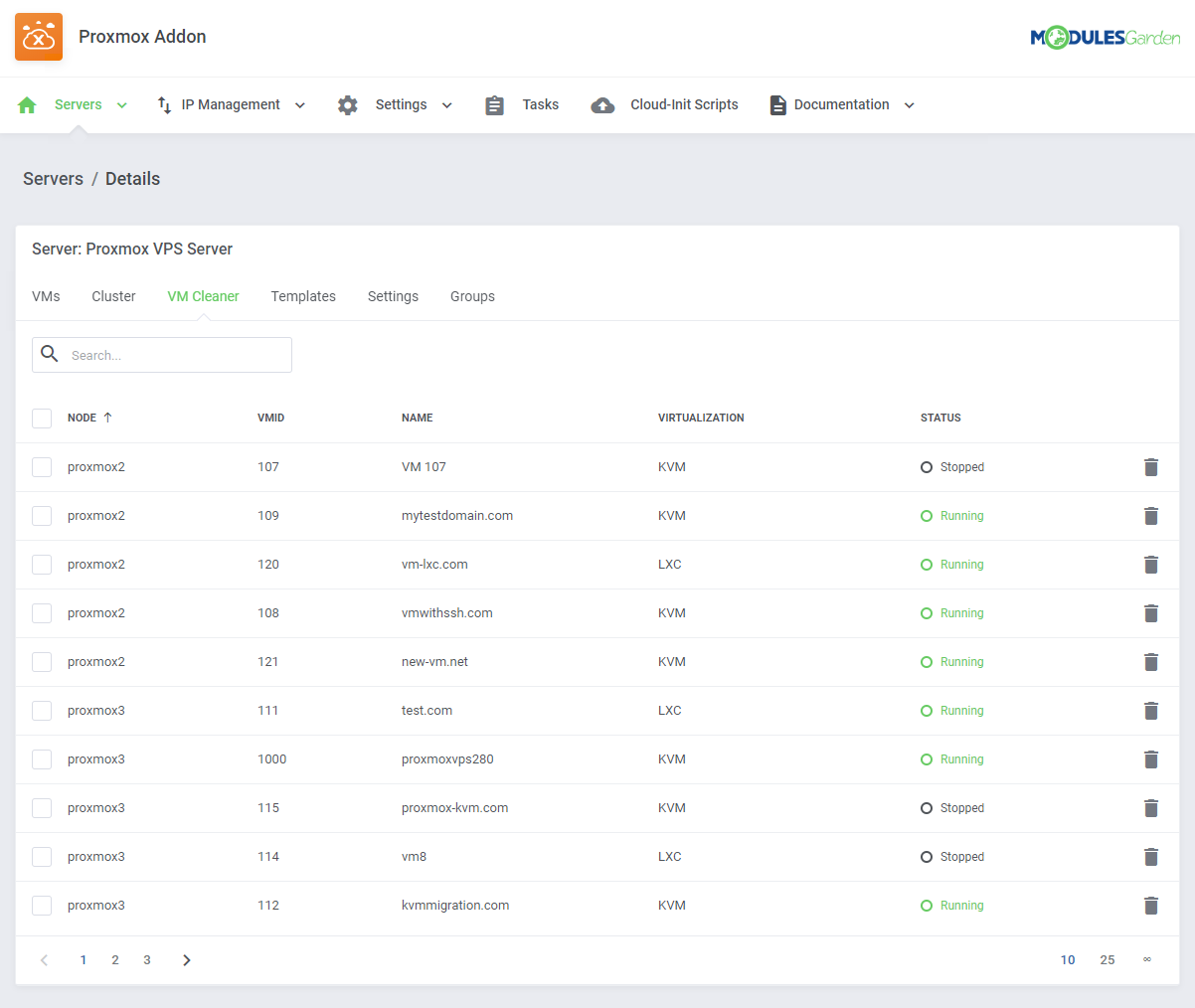Click the Search input field
This screenshot has width=1195, height=1008.
(x=162, y=355)
